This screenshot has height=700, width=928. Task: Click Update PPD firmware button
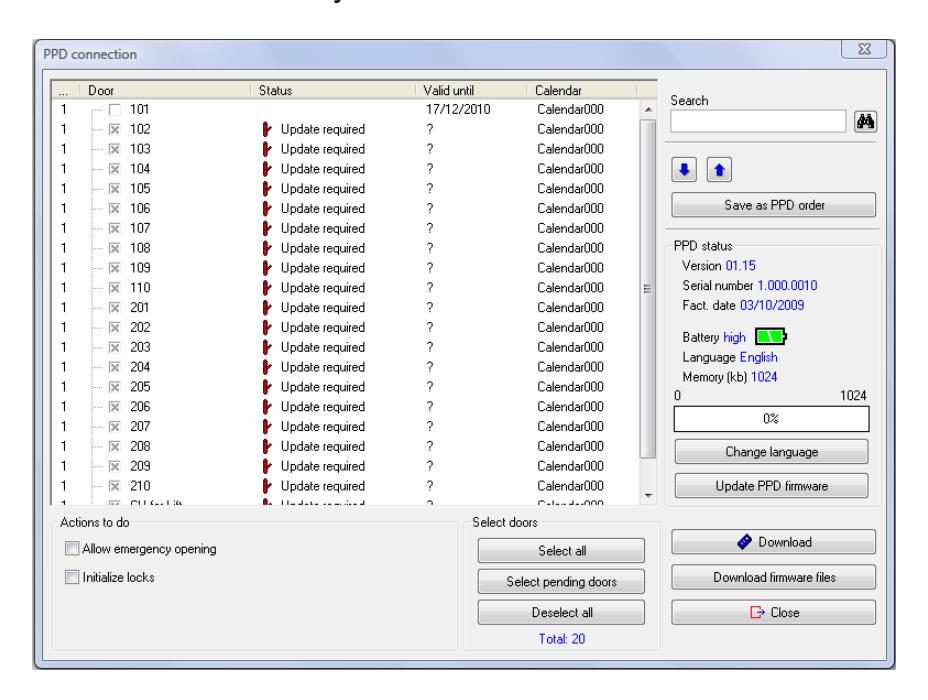click(x=771, y=486)
